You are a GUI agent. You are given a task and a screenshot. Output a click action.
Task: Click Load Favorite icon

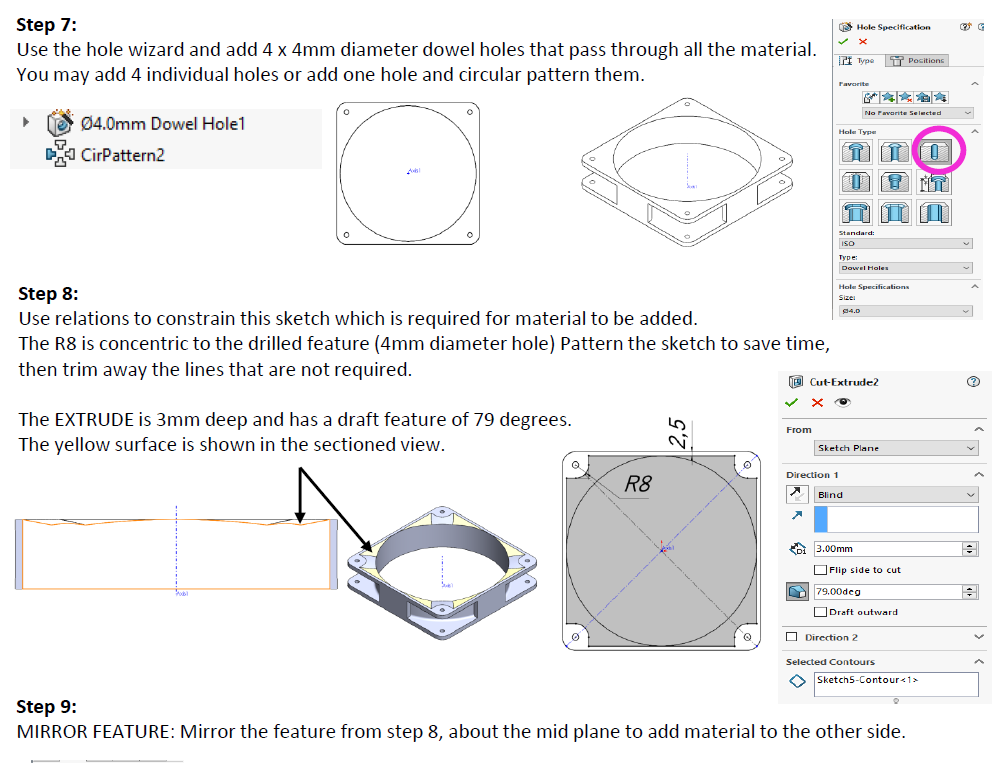940,98
